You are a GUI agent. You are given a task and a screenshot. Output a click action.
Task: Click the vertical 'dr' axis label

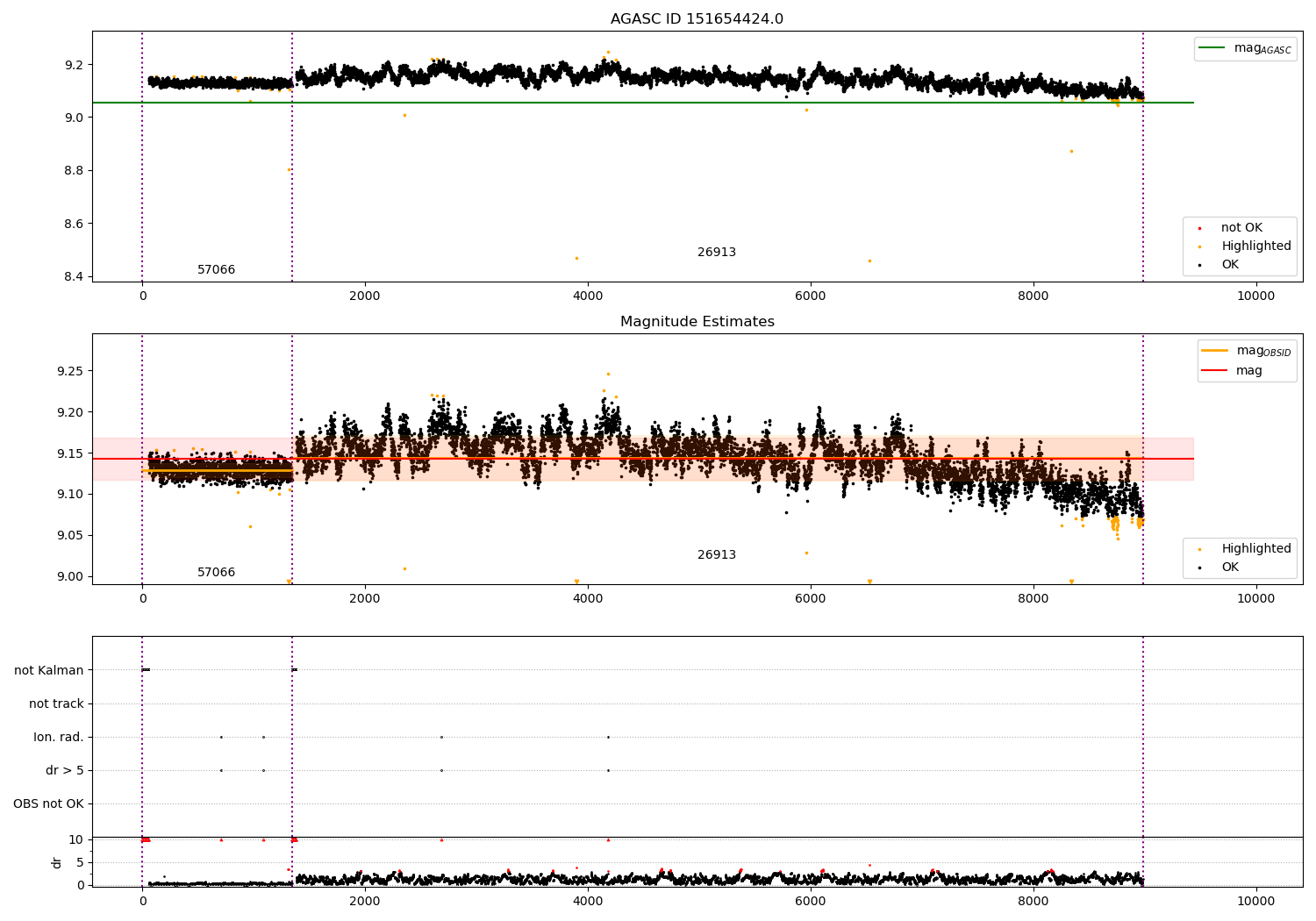pos(57,862)
